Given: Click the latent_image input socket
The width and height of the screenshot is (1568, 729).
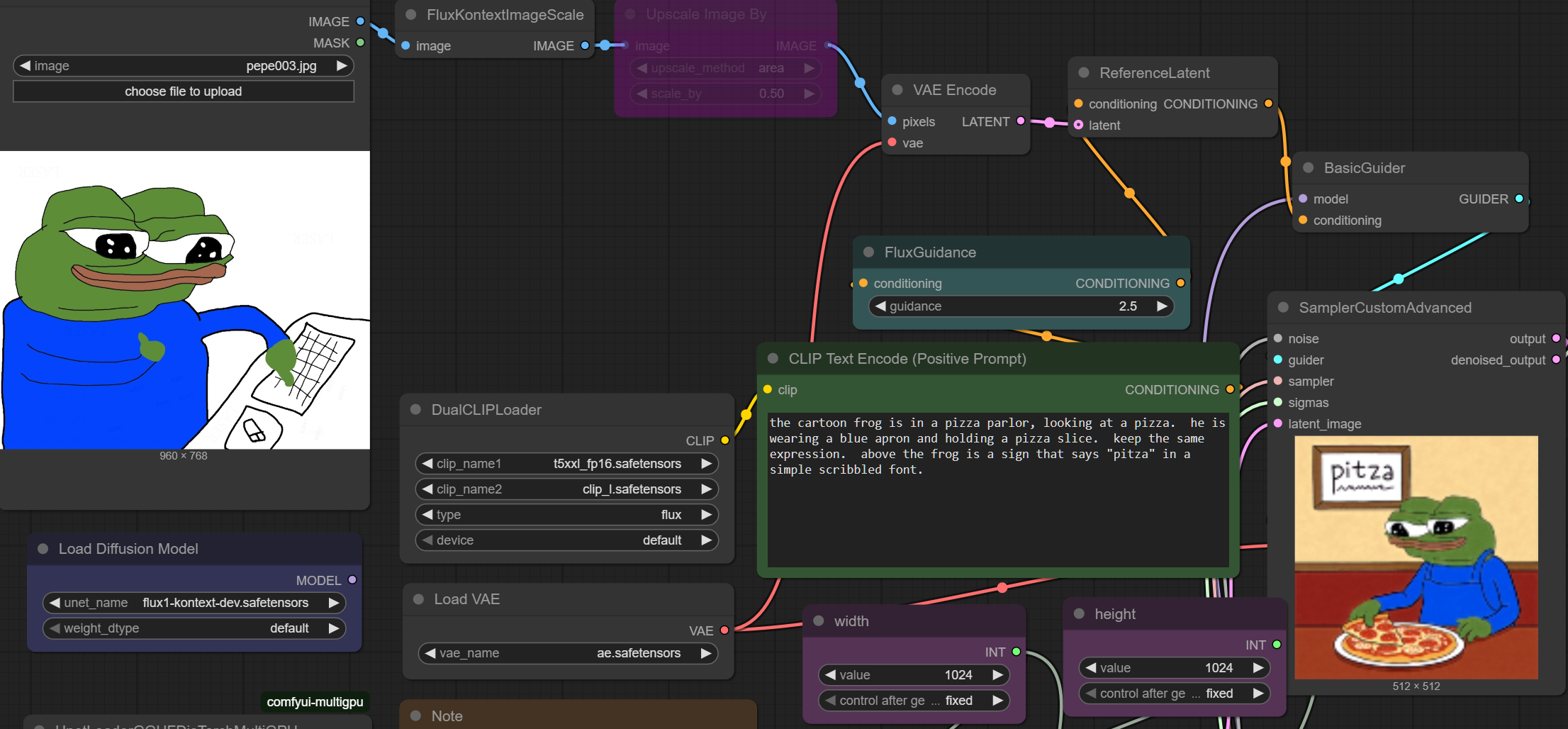Looking at the screenshot, I should coord(1277,423).
